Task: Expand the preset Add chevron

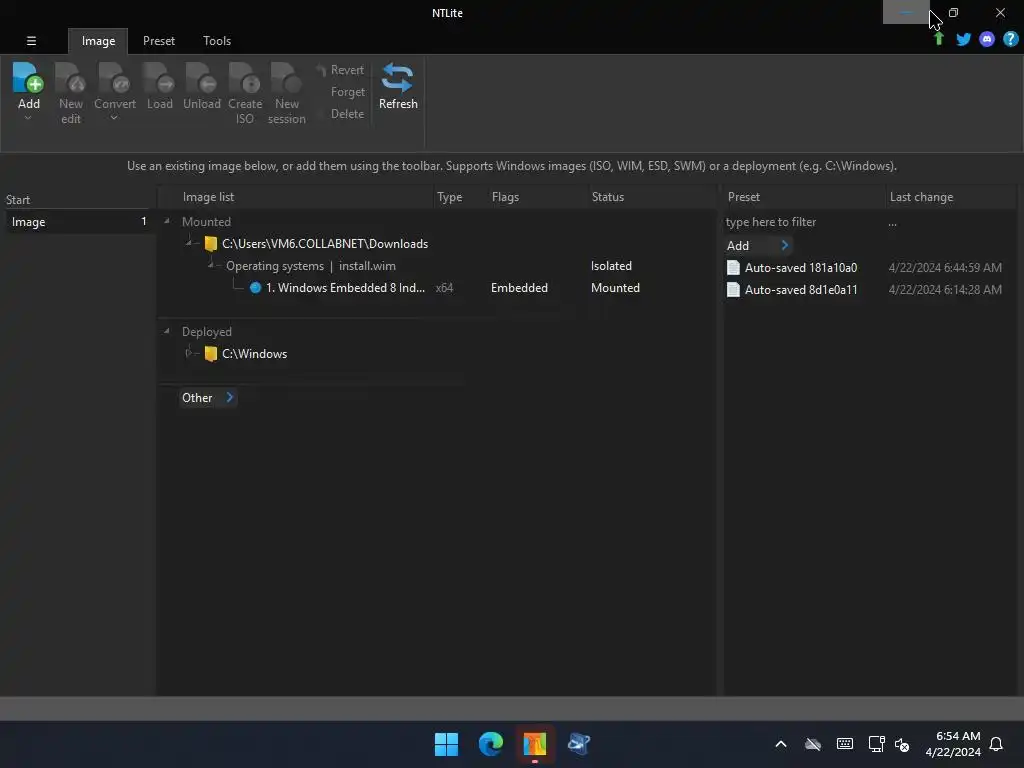Action: point(785,246)
